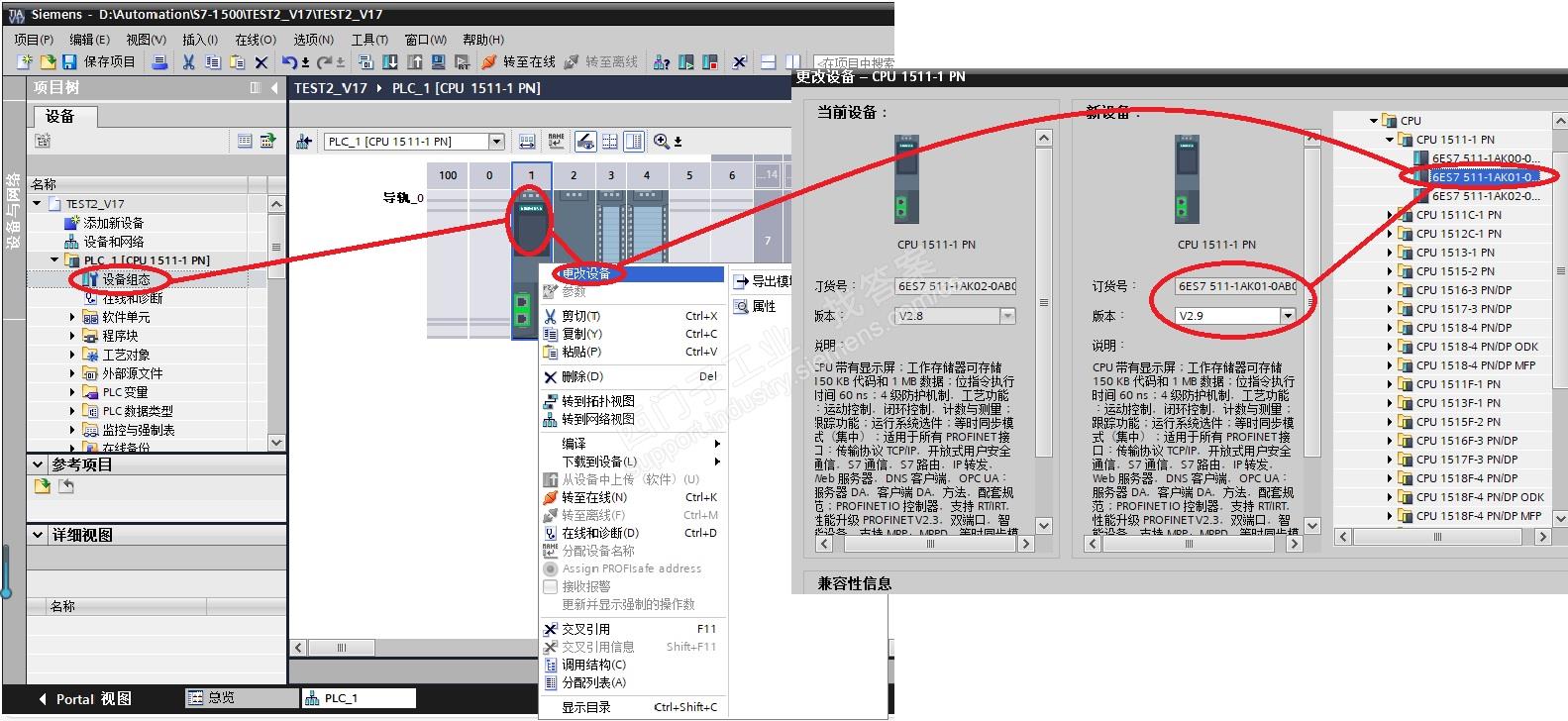Open the 下载到设备(L) submenu
Viewport: 1568px width, 721px height.
click(x=633, y=462)
